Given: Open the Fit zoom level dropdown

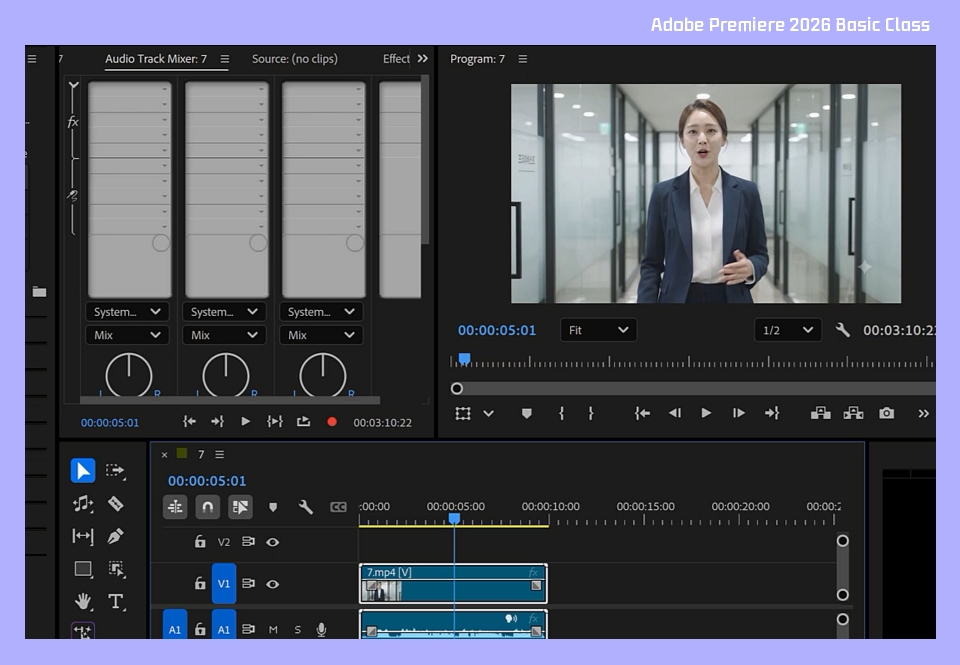Looking at the screenshot, I should click(598, 330).
